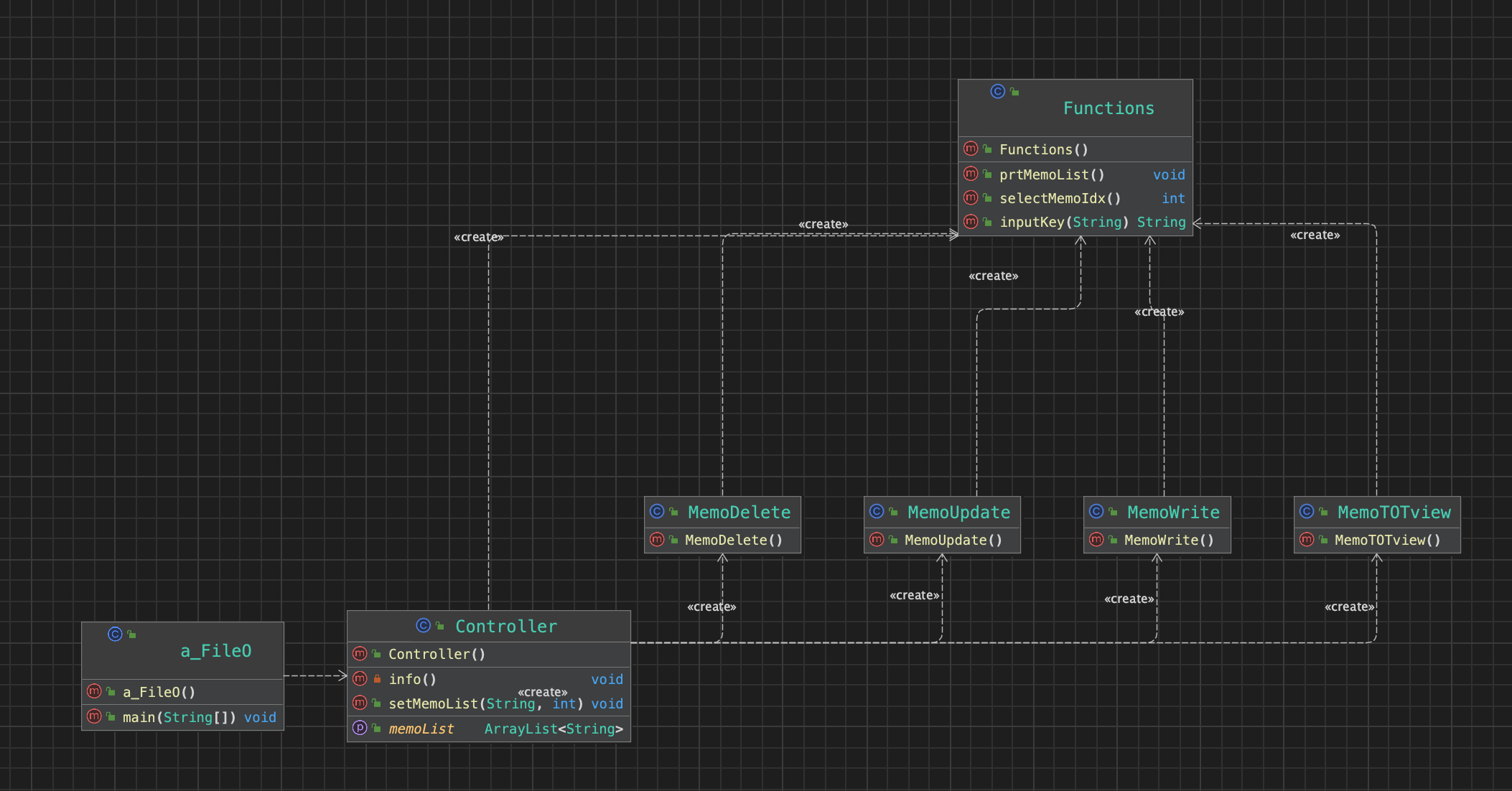Viewport: 1512px width, 791px height.
Task: Select the MemoUpdate class title
Action: (958, 512)
